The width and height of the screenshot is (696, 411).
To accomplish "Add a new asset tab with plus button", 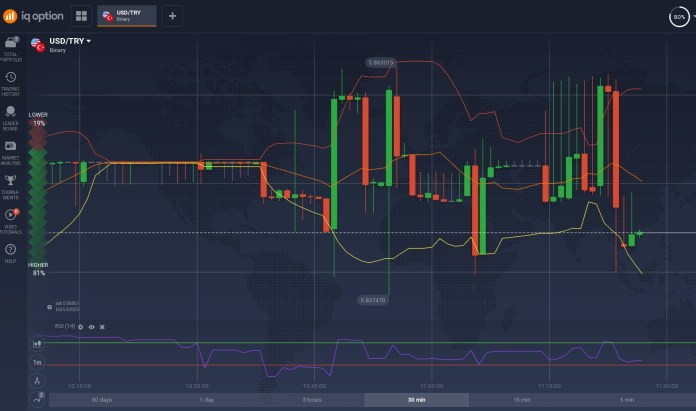I will (172, 16).
